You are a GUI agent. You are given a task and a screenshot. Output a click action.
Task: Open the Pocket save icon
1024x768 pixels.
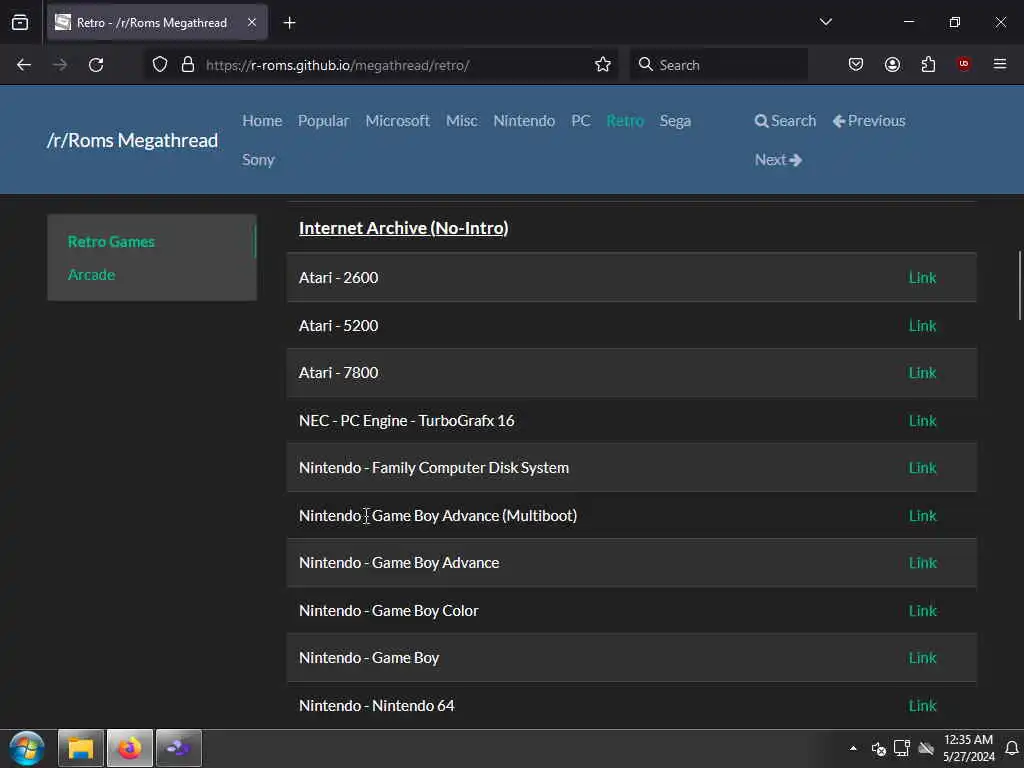(856, 65)
